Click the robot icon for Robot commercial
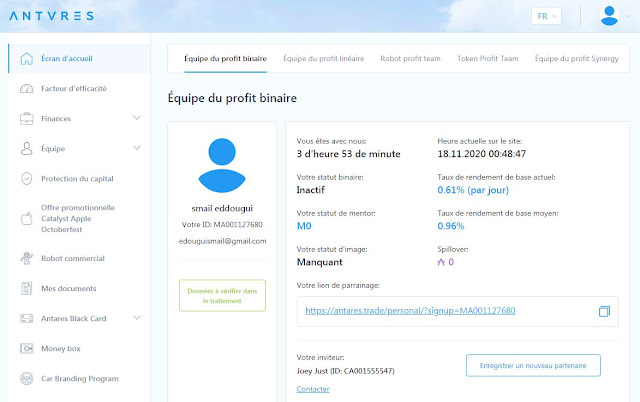The width and height of the screenshot is (640, 402). (27, 258)
